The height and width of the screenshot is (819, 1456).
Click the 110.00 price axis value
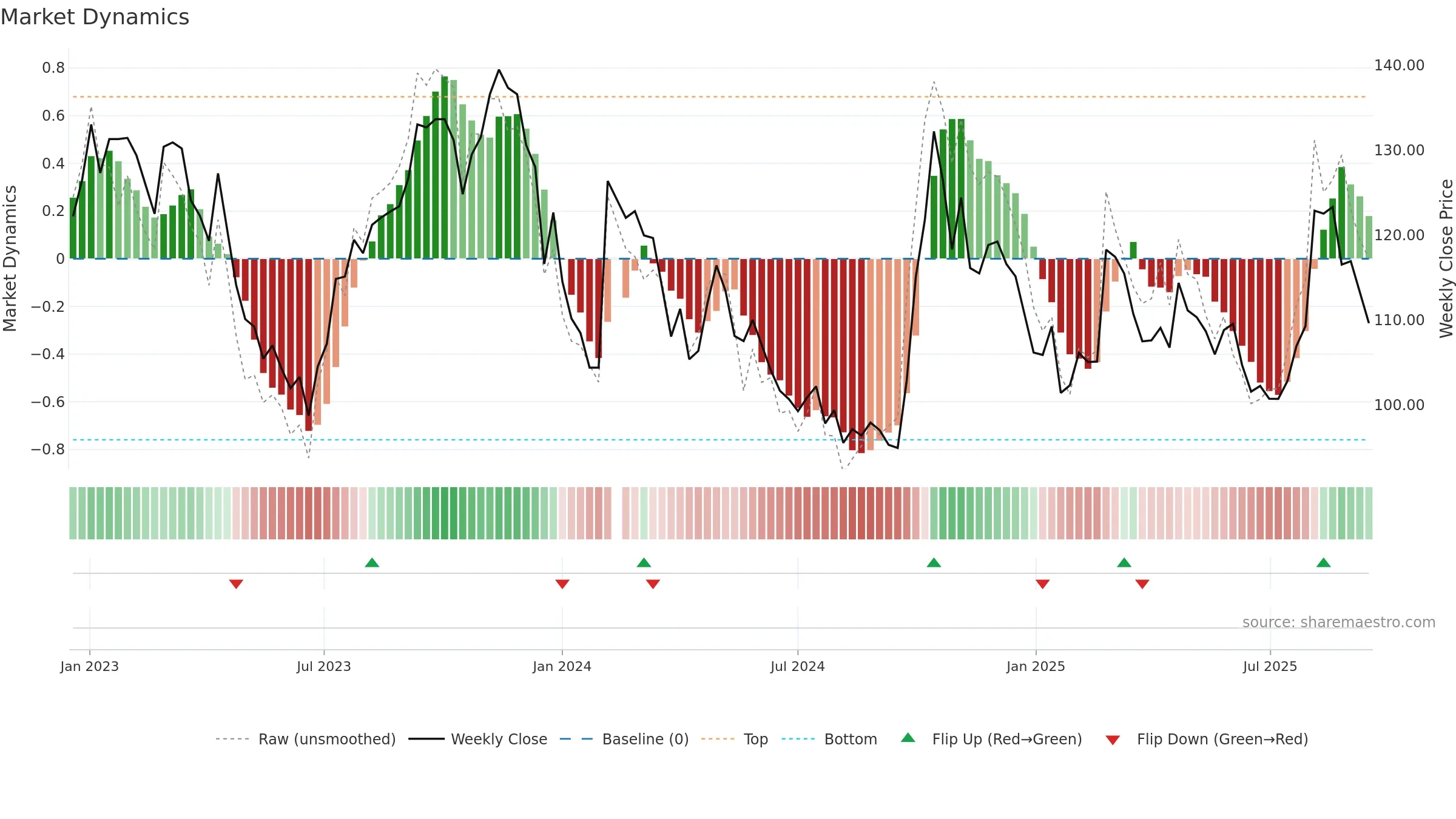pyautogui.click(x=1399, y=320)
